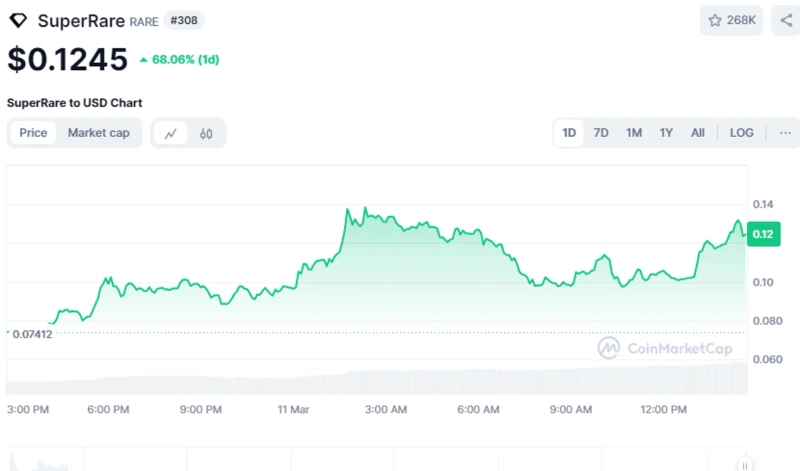Select the 7D time range
This screenshot has height=471, width=800.
point(601,133)
